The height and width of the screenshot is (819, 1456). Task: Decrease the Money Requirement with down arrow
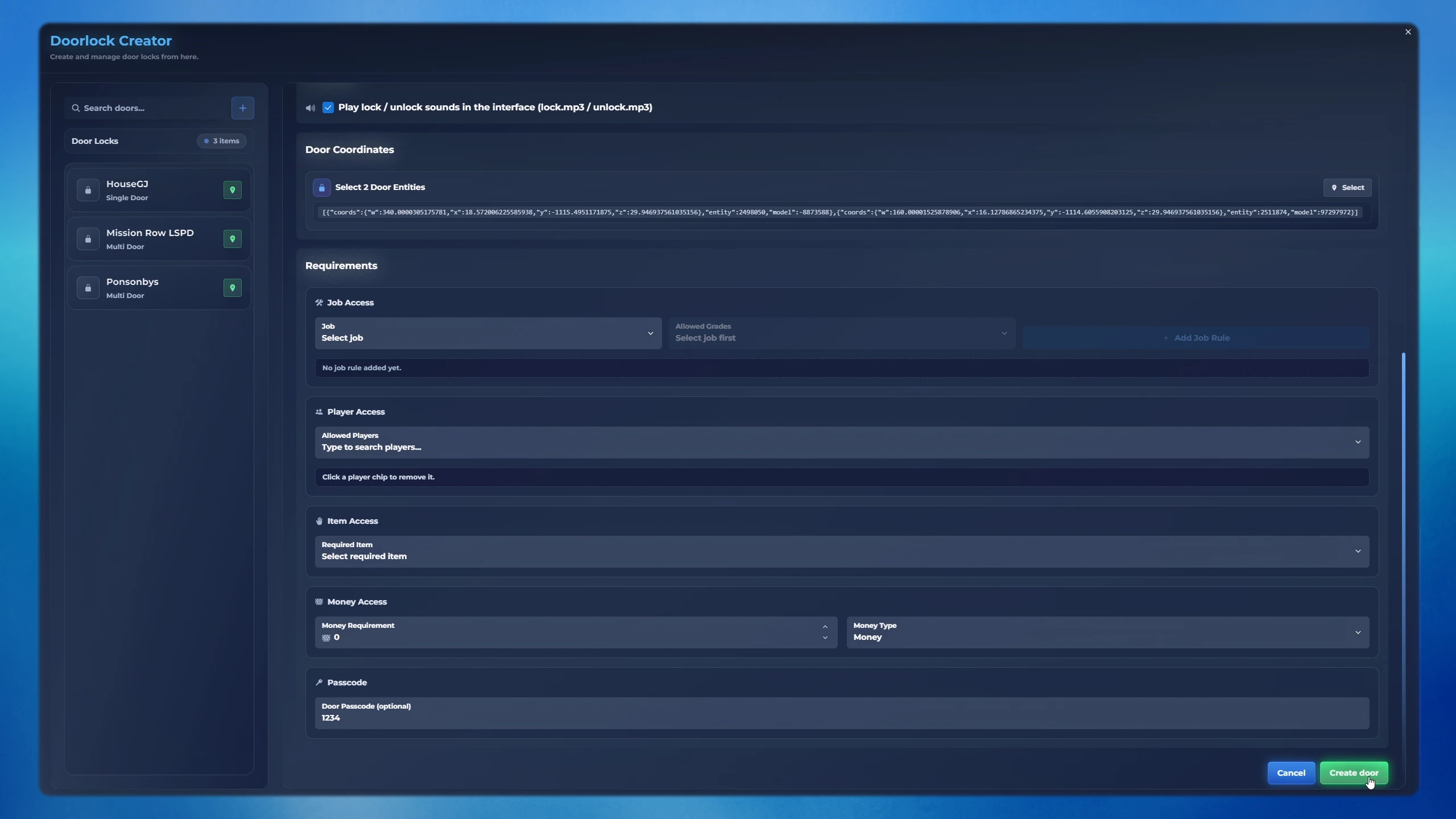pyautogui.click(x=825, y=638)
